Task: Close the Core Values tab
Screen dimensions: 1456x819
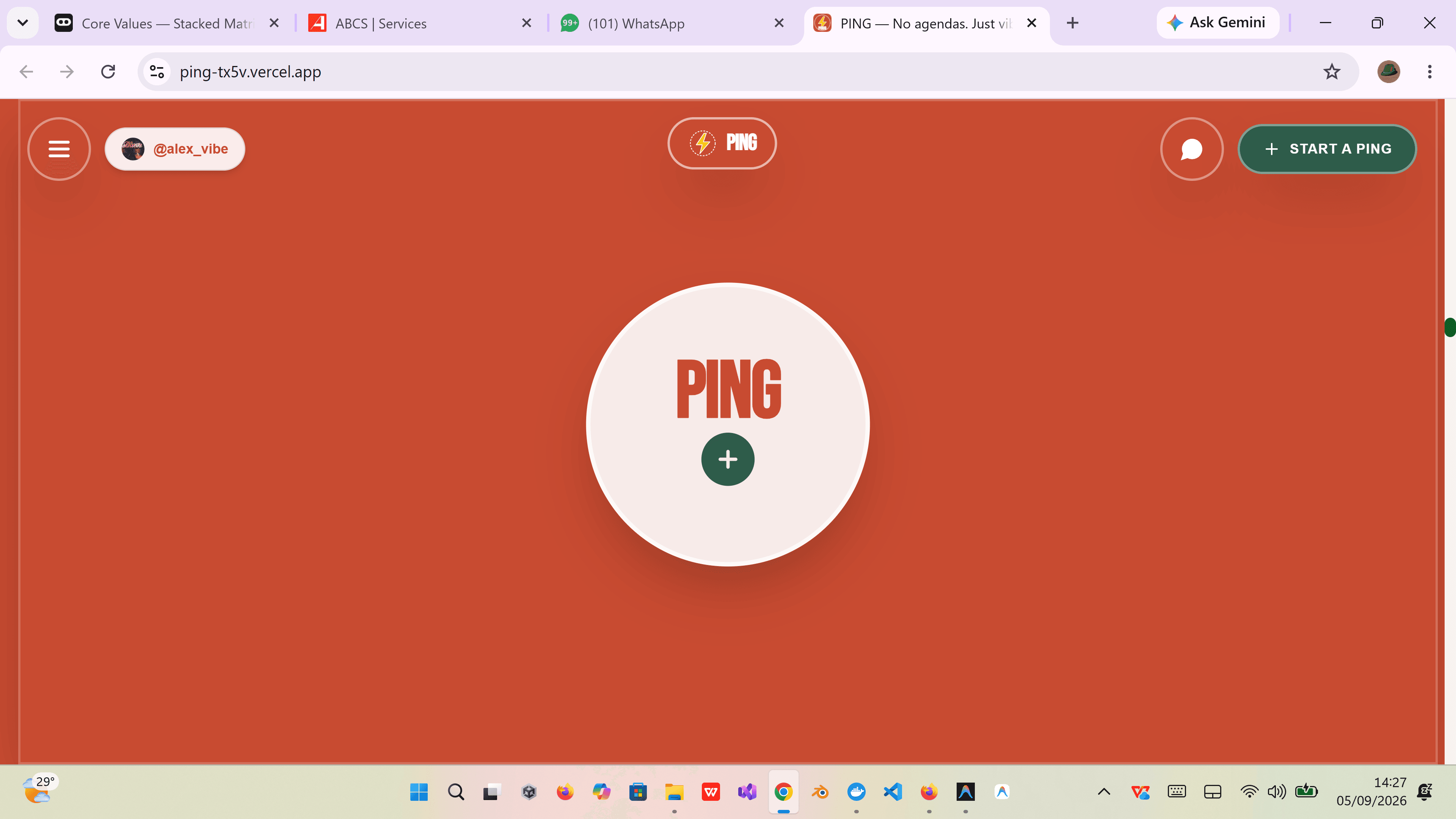Action: (x=274, y=23)
